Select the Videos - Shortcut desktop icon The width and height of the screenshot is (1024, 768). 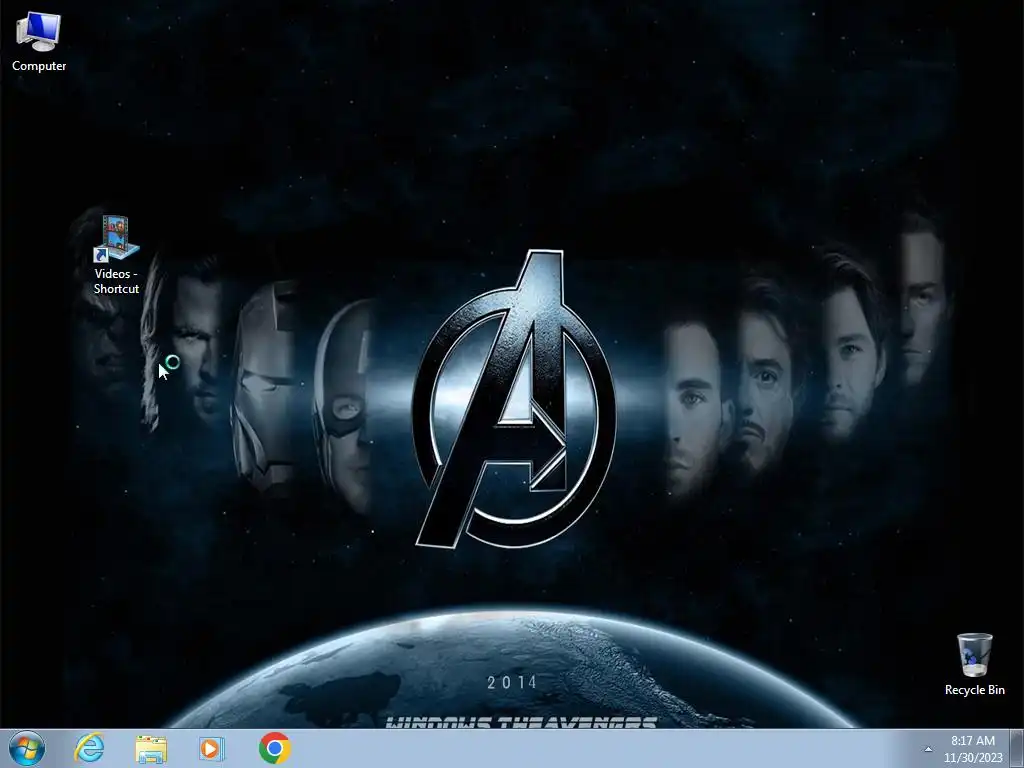pos(116,255)
